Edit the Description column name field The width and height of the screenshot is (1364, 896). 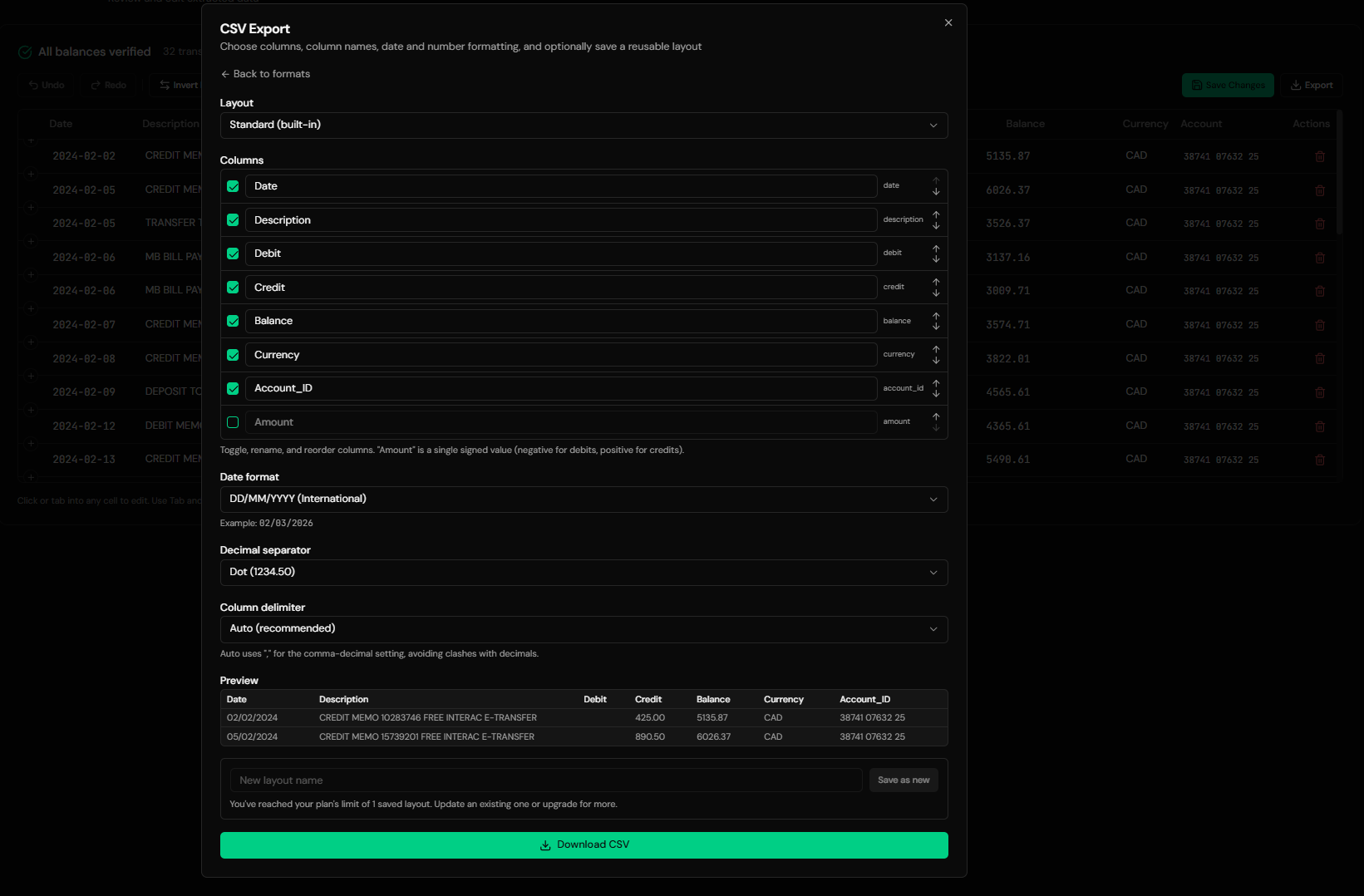561,220
